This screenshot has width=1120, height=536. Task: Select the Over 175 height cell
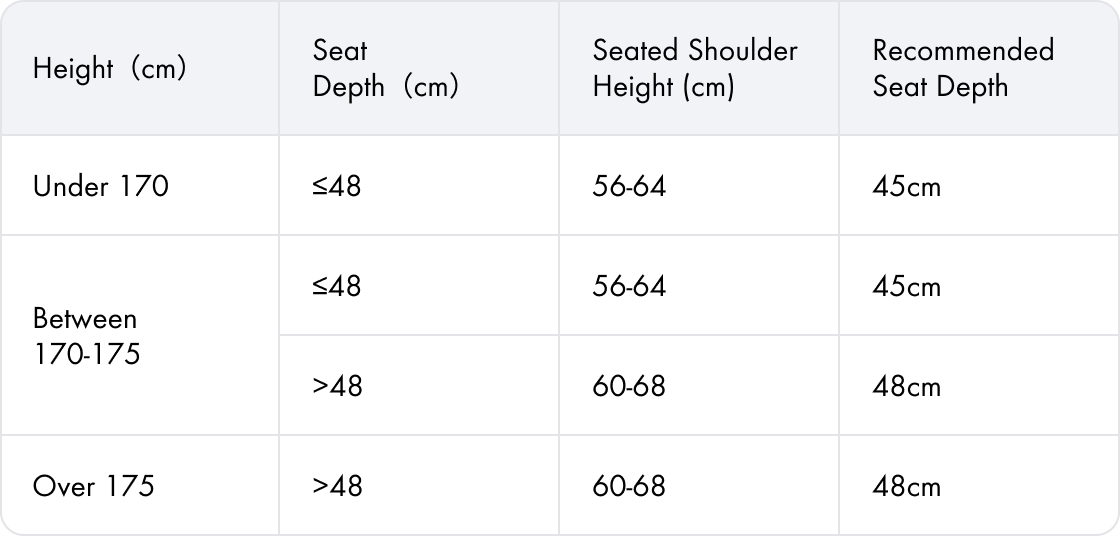click(x=94, y=487)
